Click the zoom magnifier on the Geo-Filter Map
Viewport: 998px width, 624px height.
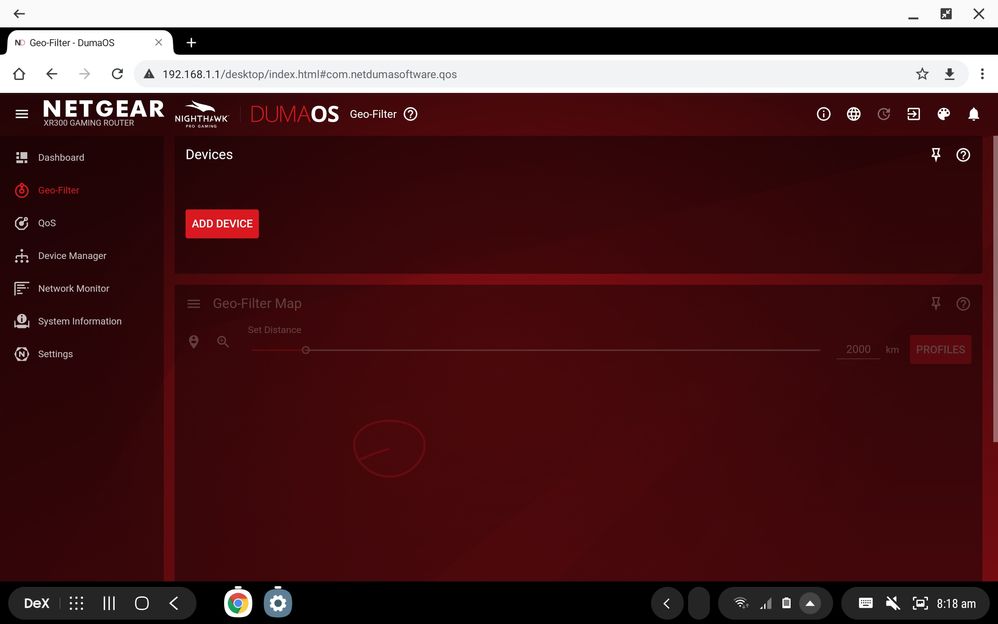point(223,341)
